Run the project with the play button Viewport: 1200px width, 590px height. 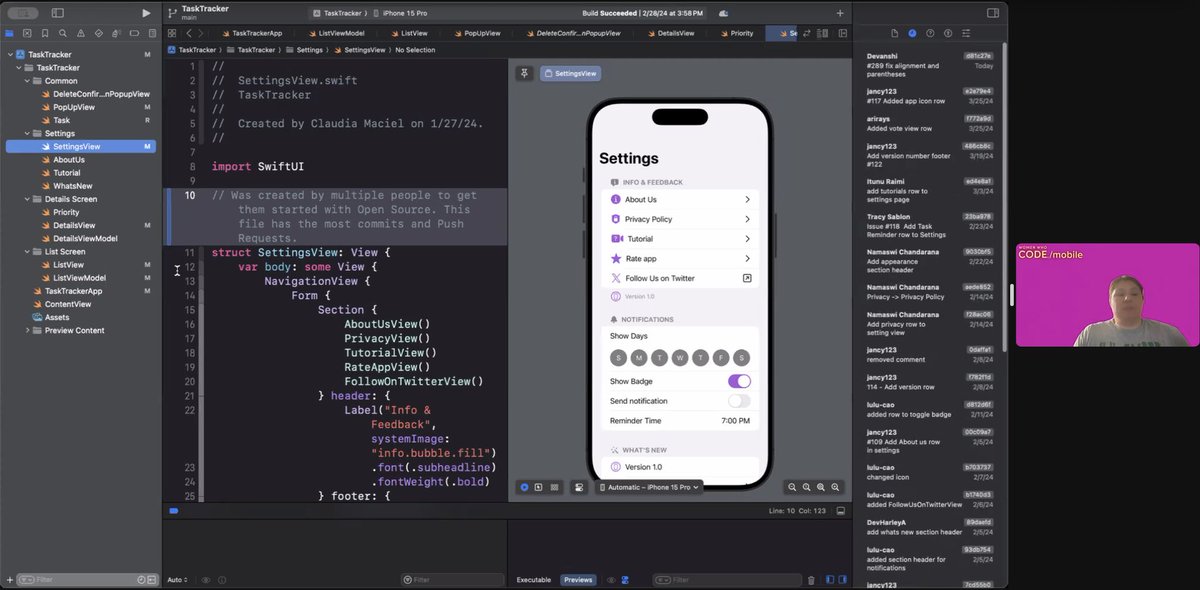[146, 13]
